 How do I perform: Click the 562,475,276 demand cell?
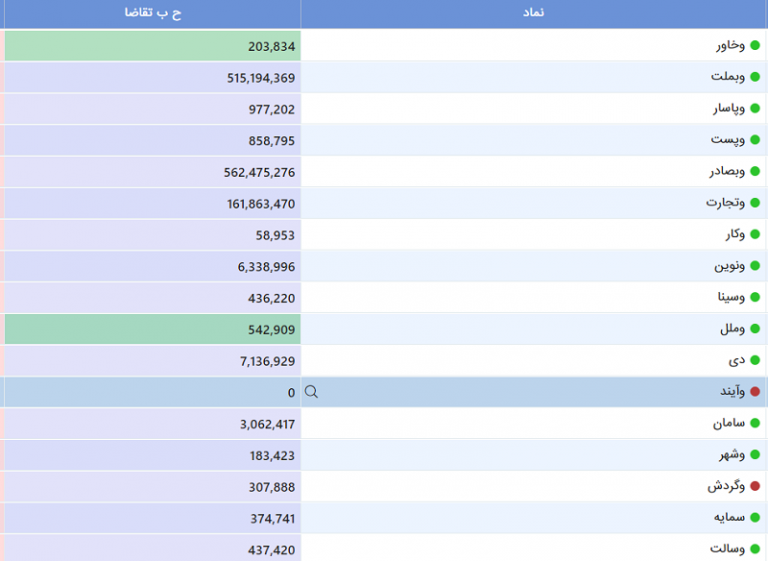pyautogui.click(x=152, y=172)
